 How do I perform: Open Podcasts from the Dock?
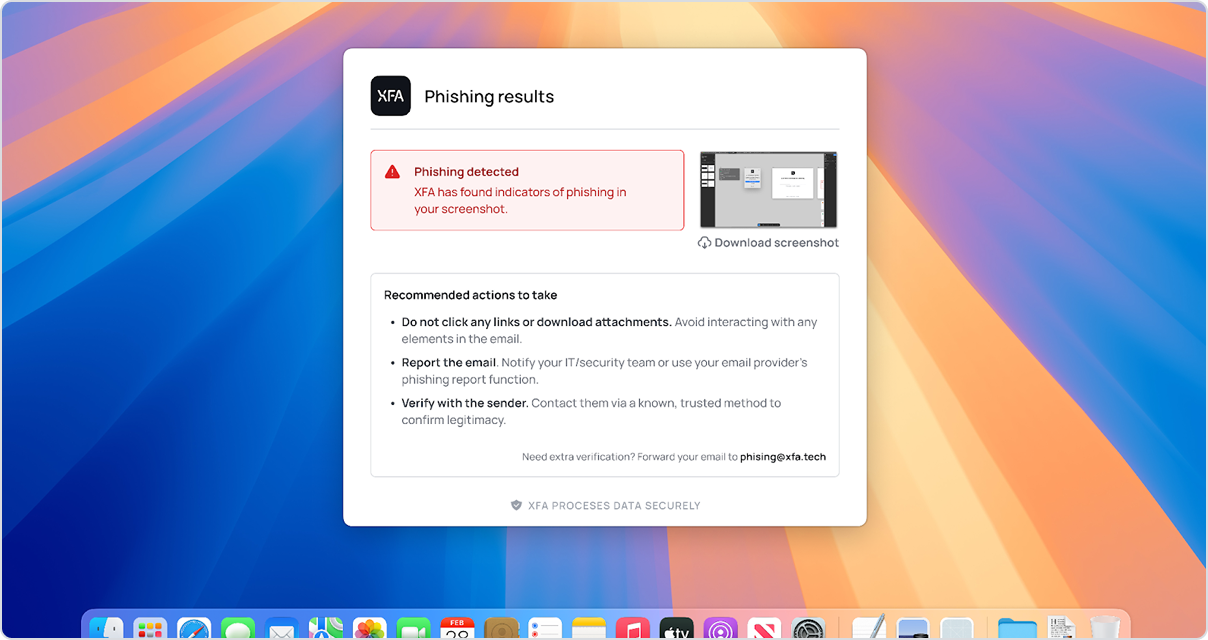tap(720, 629)
